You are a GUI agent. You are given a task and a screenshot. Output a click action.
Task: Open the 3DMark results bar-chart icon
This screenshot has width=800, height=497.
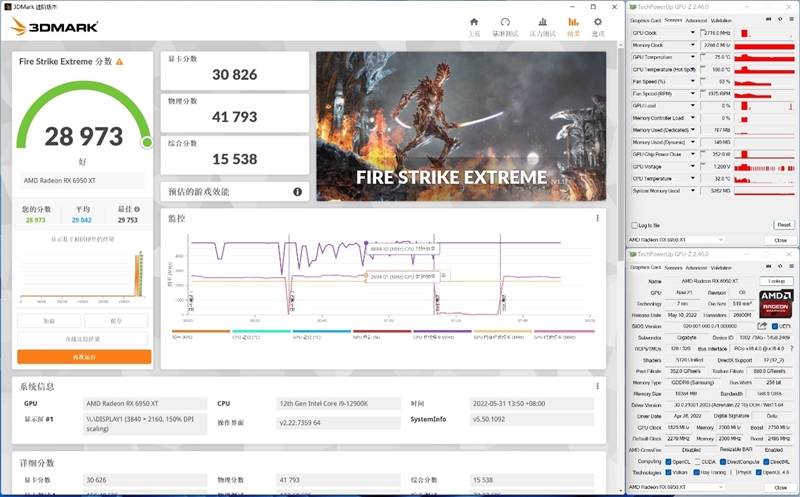tap(573, 22)
